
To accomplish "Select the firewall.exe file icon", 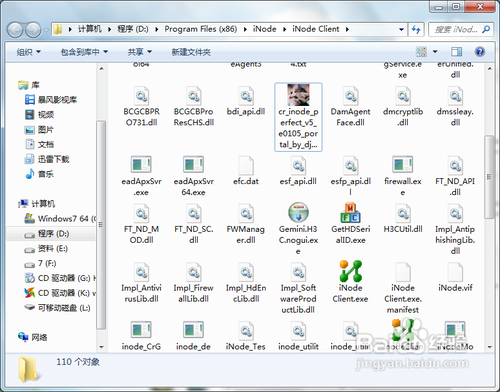I will [x=403, y=164].
